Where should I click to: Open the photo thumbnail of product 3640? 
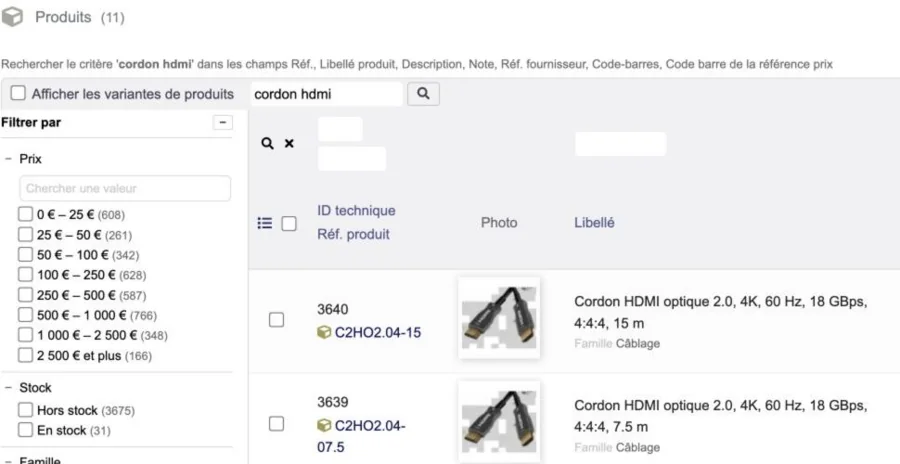499,318
